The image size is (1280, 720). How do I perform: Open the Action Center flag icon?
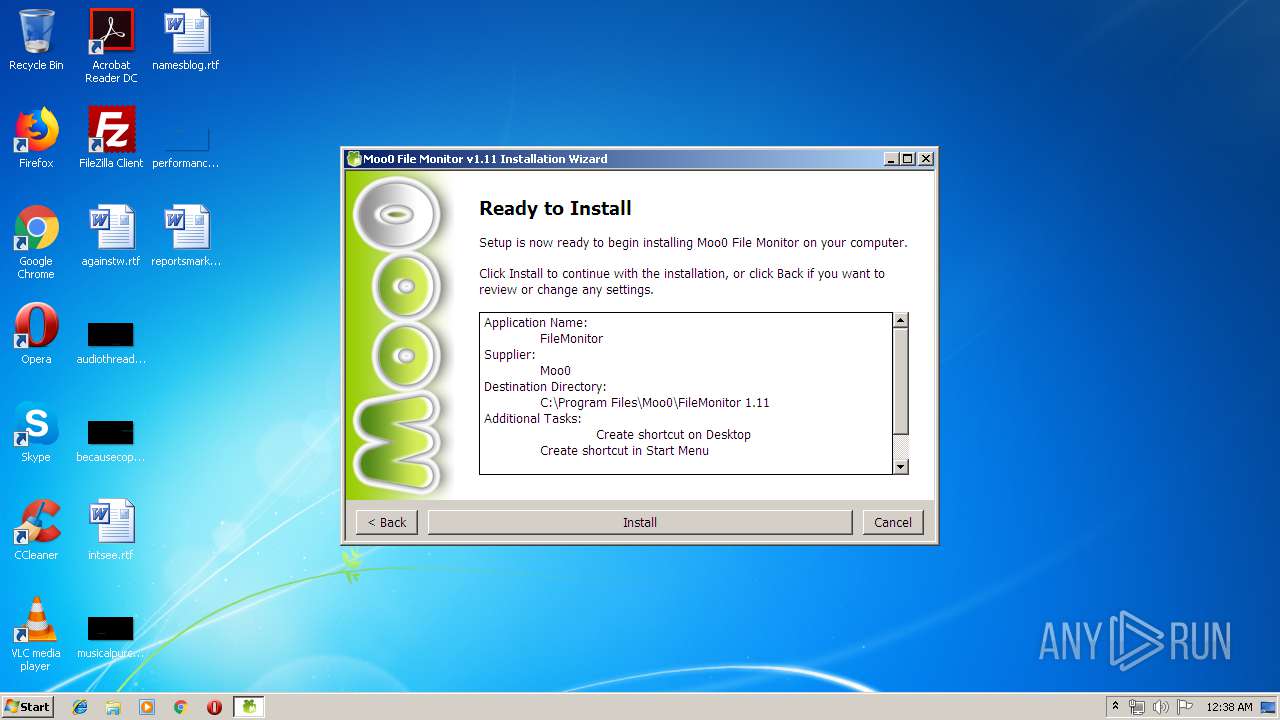pyautogui.click(x=1184, y=707)
